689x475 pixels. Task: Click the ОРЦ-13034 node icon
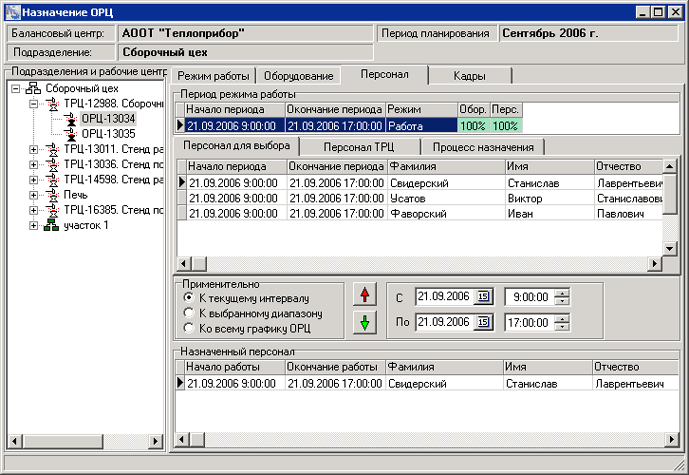click(70, 119)
